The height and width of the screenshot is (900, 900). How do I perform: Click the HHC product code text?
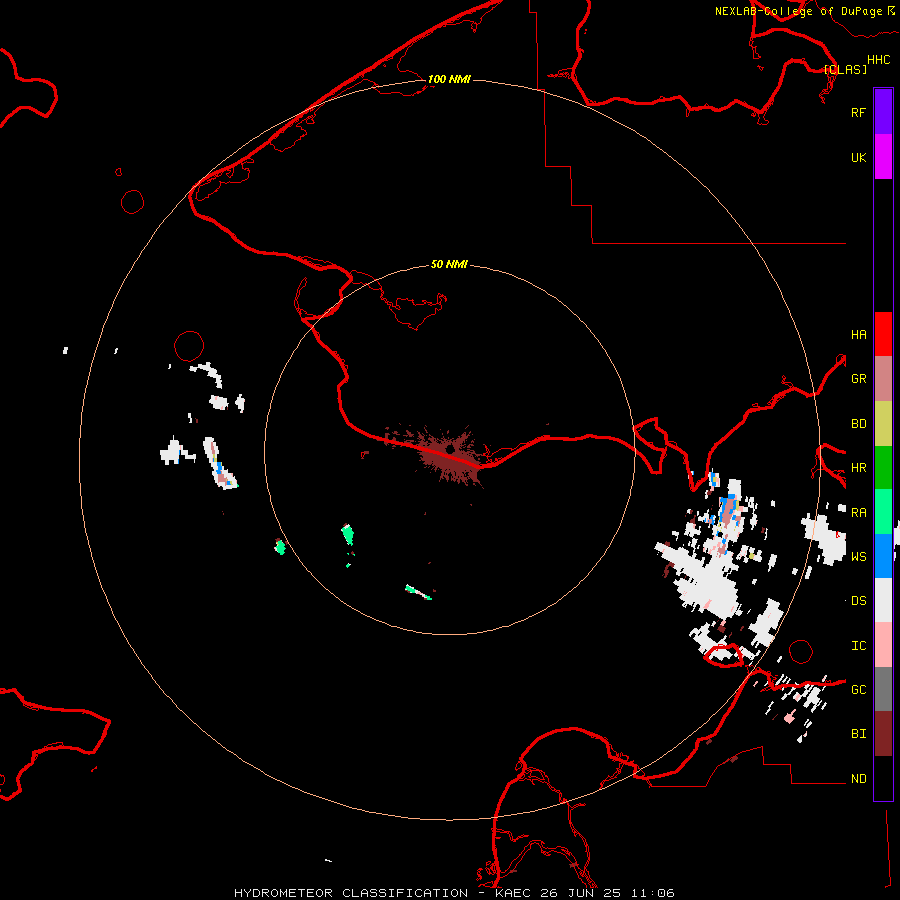[x=879, y=60]
